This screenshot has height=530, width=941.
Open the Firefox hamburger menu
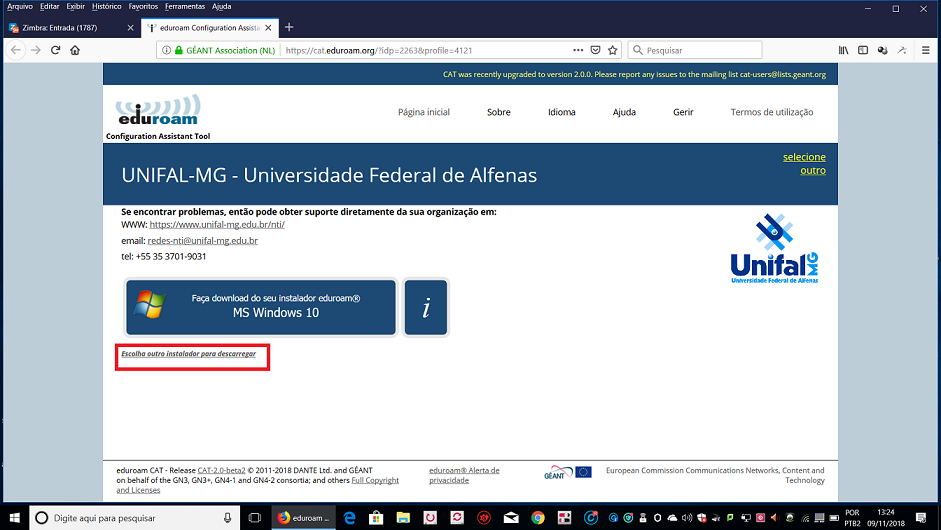925,50
